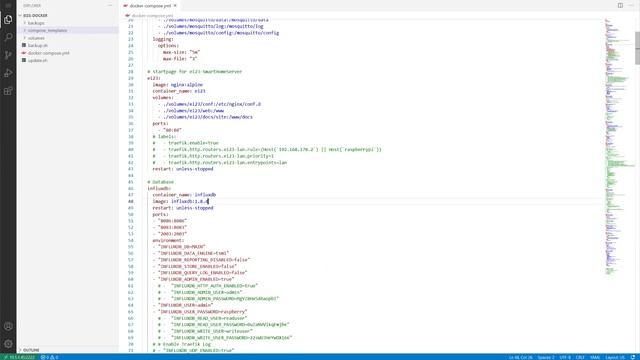Image resolution: width=640 pixels, height=360 pixels.
Task: Open the errors and warnings Problems indicator
Action: click(x=49, y=357)
